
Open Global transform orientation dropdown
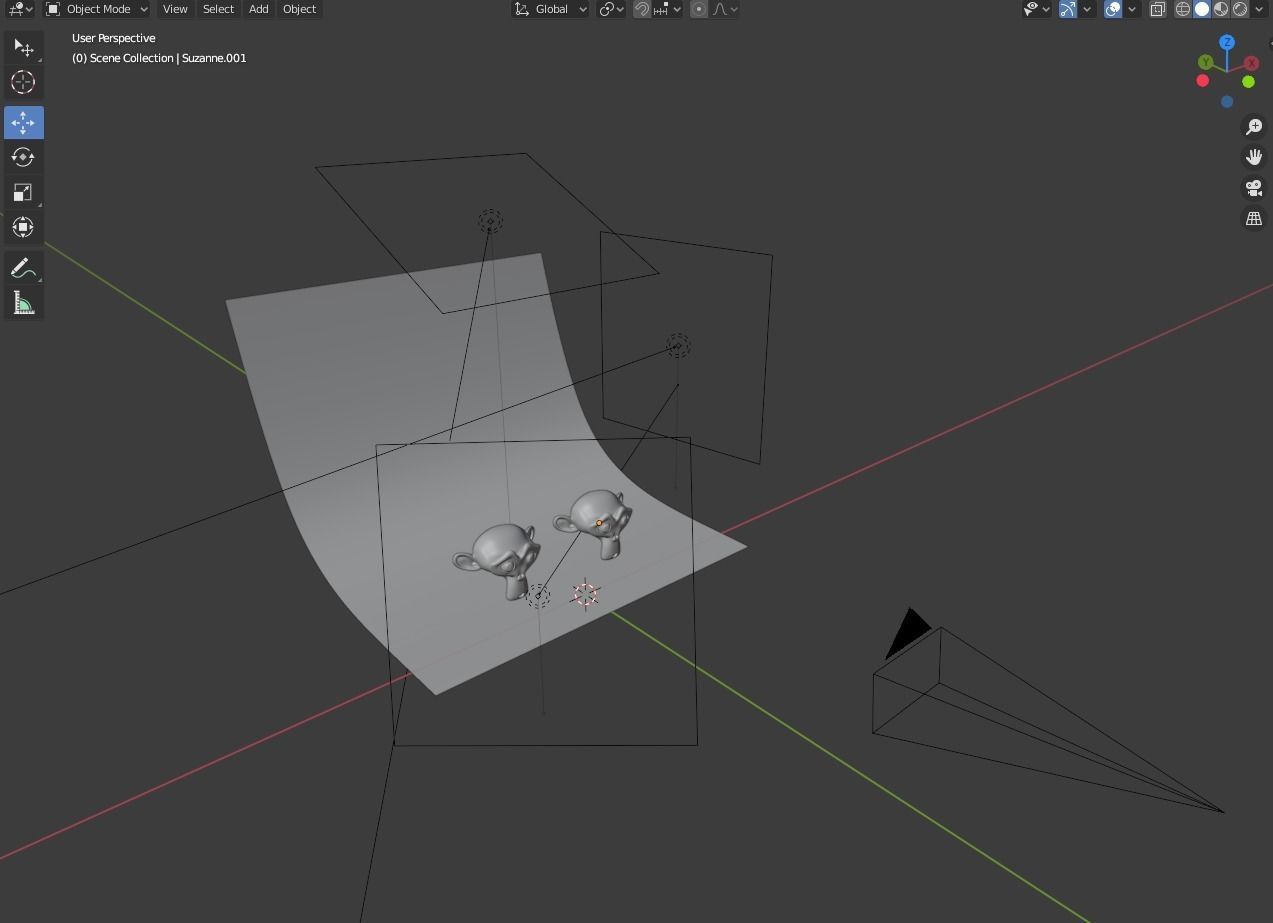(550, 9)
